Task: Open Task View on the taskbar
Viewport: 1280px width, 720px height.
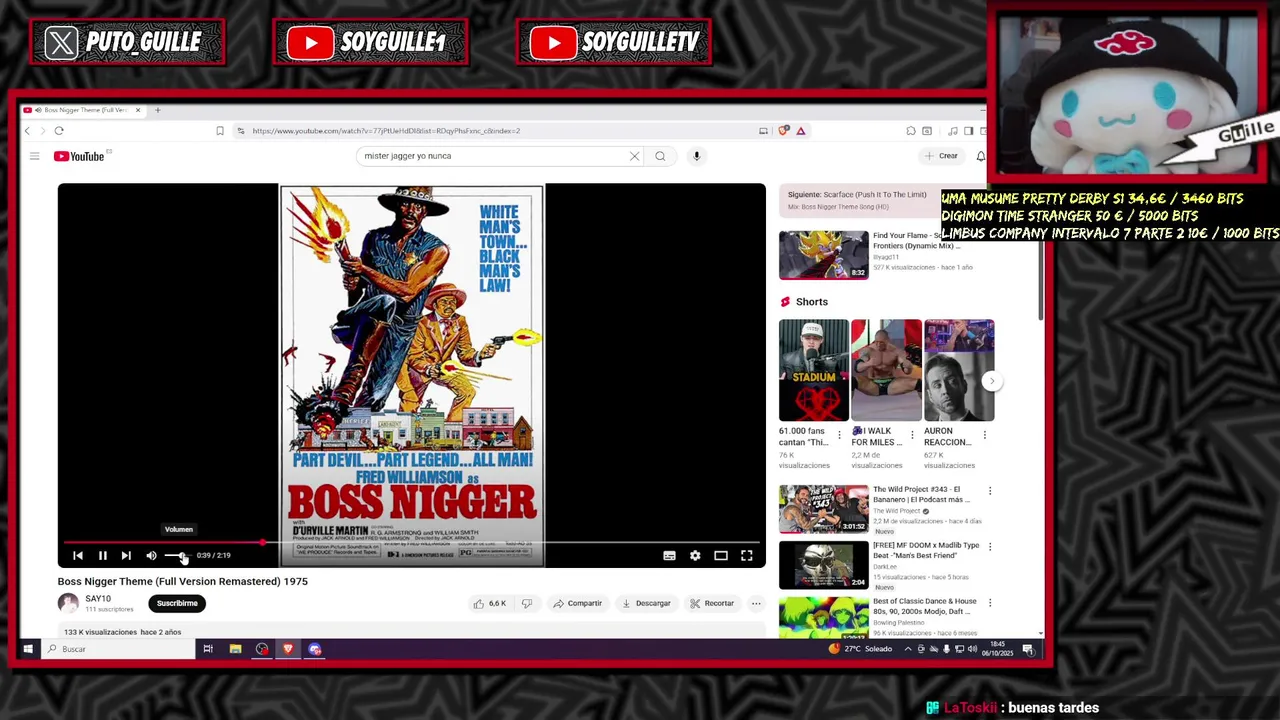Action: [x=208, y=649]
